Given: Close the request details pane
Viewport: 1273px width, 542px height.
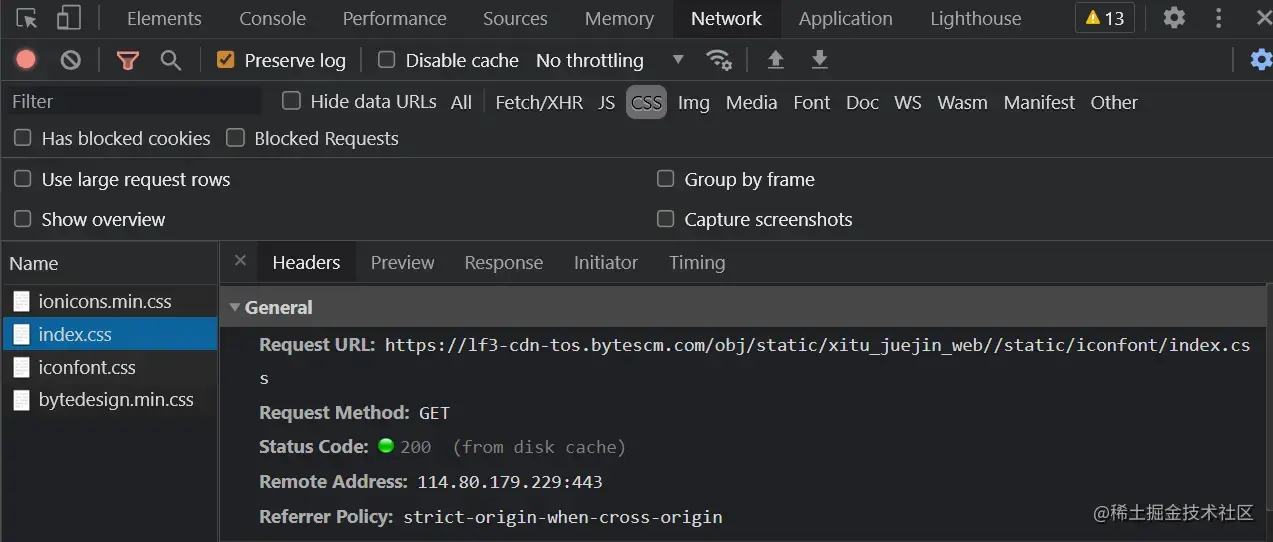Looking at the screenshot, I should (240, 261).
